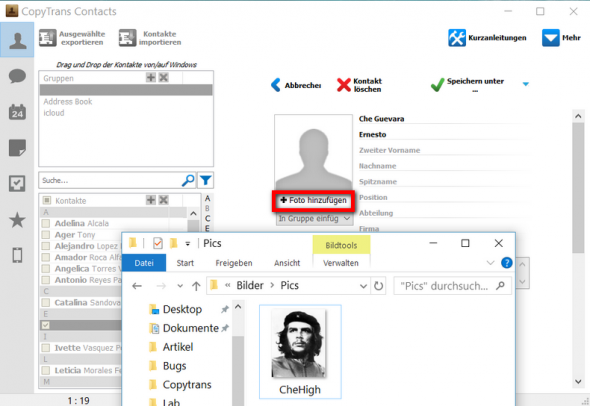Open the Ansicht ribbon tab
Image resolution: width=590 pixels, height=406 pixels.
click(x=287, y=263)
